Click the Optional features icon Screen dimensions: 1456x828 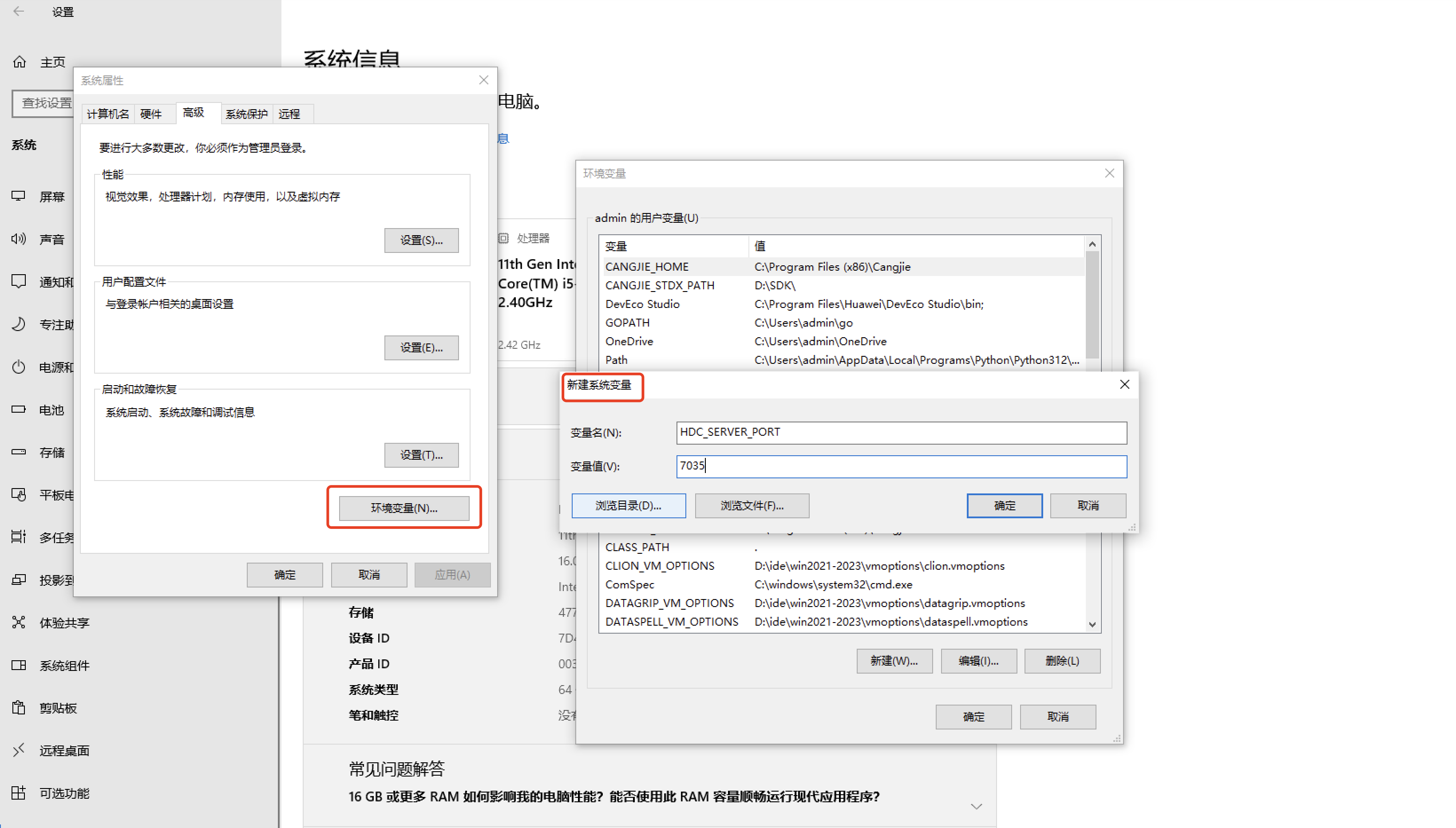point(19,793)
